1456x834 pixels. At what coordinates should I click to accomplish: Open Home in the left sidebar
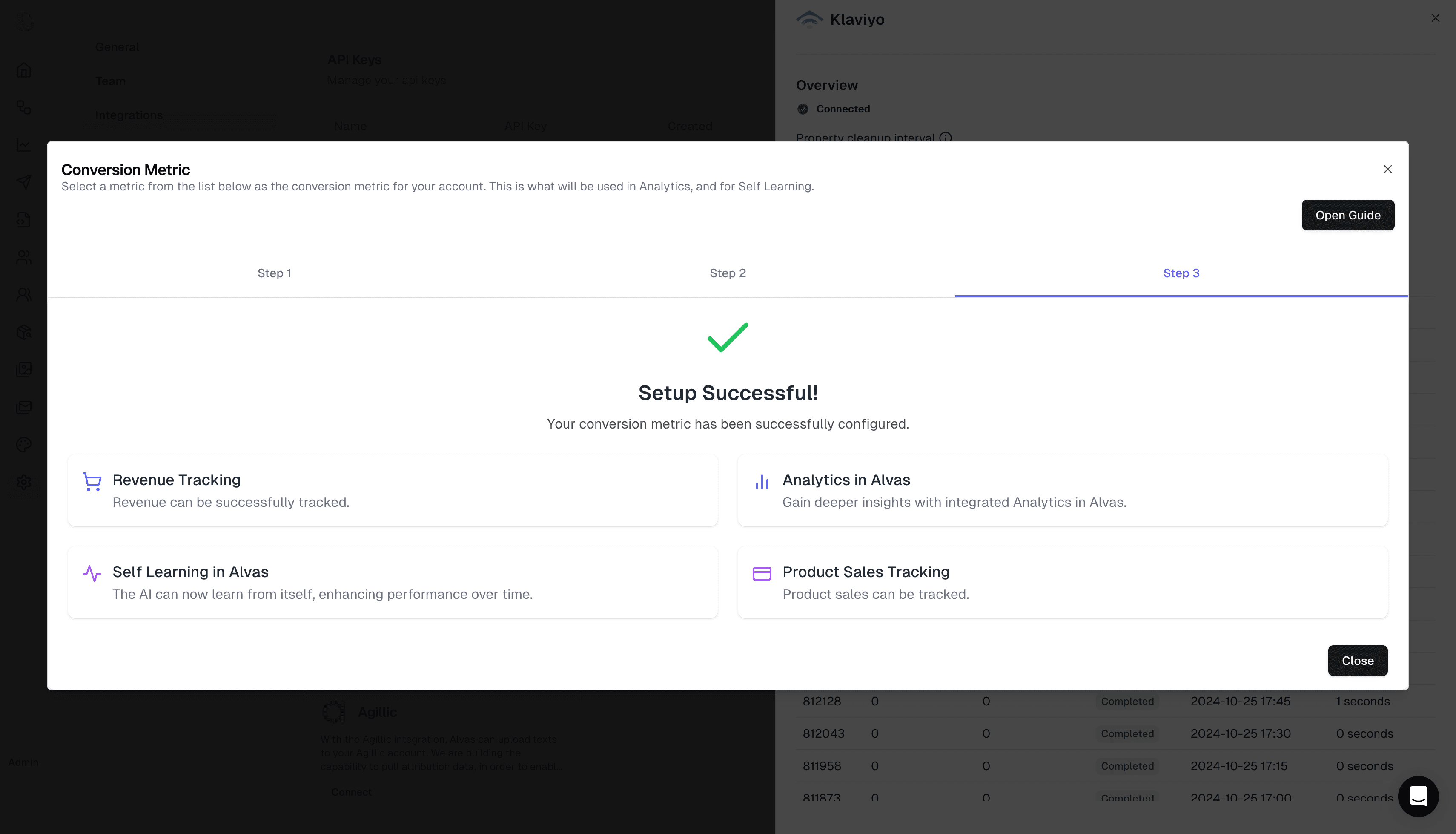(23, 70)
